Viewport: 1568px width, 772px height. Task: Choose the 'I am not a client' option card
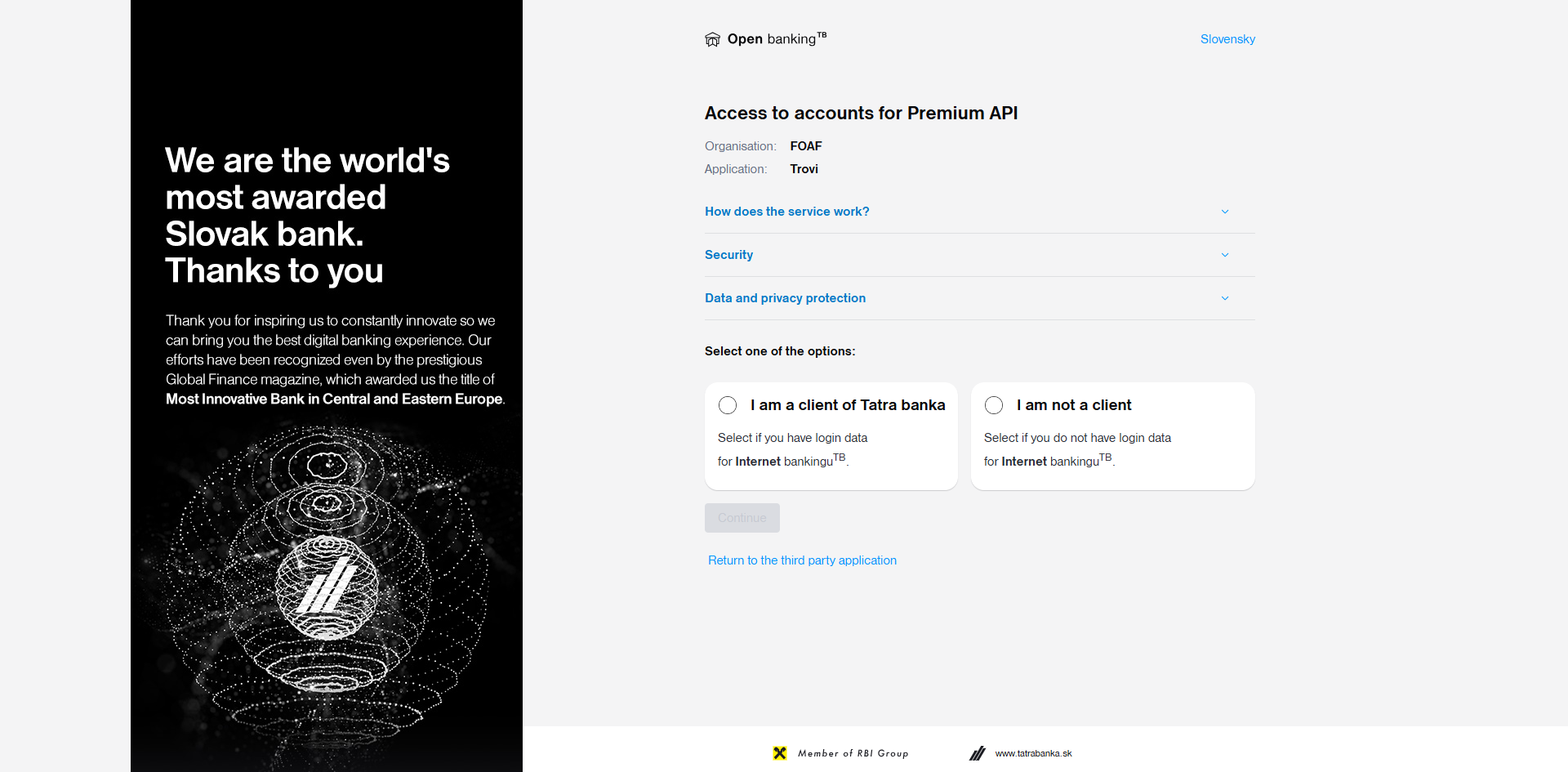1112,436
